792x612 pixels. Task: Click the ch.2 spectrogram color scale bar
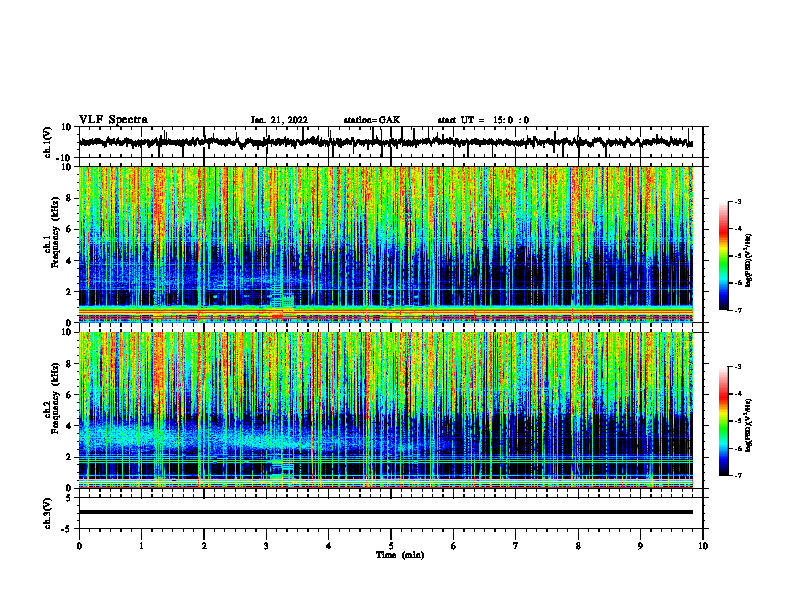[x=724, y=421]
